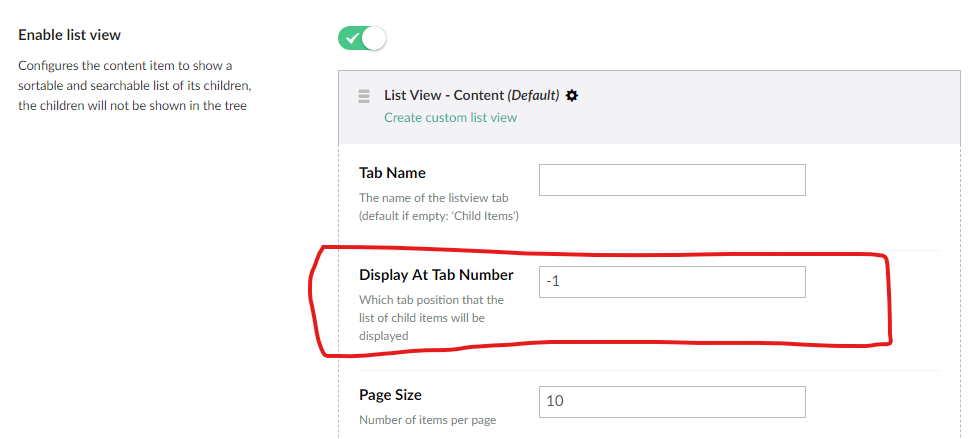Image resolution: width=977 pixels, height=439 pixels.
Task: Select the Display At Tab Number field
Action: (672, 281)
